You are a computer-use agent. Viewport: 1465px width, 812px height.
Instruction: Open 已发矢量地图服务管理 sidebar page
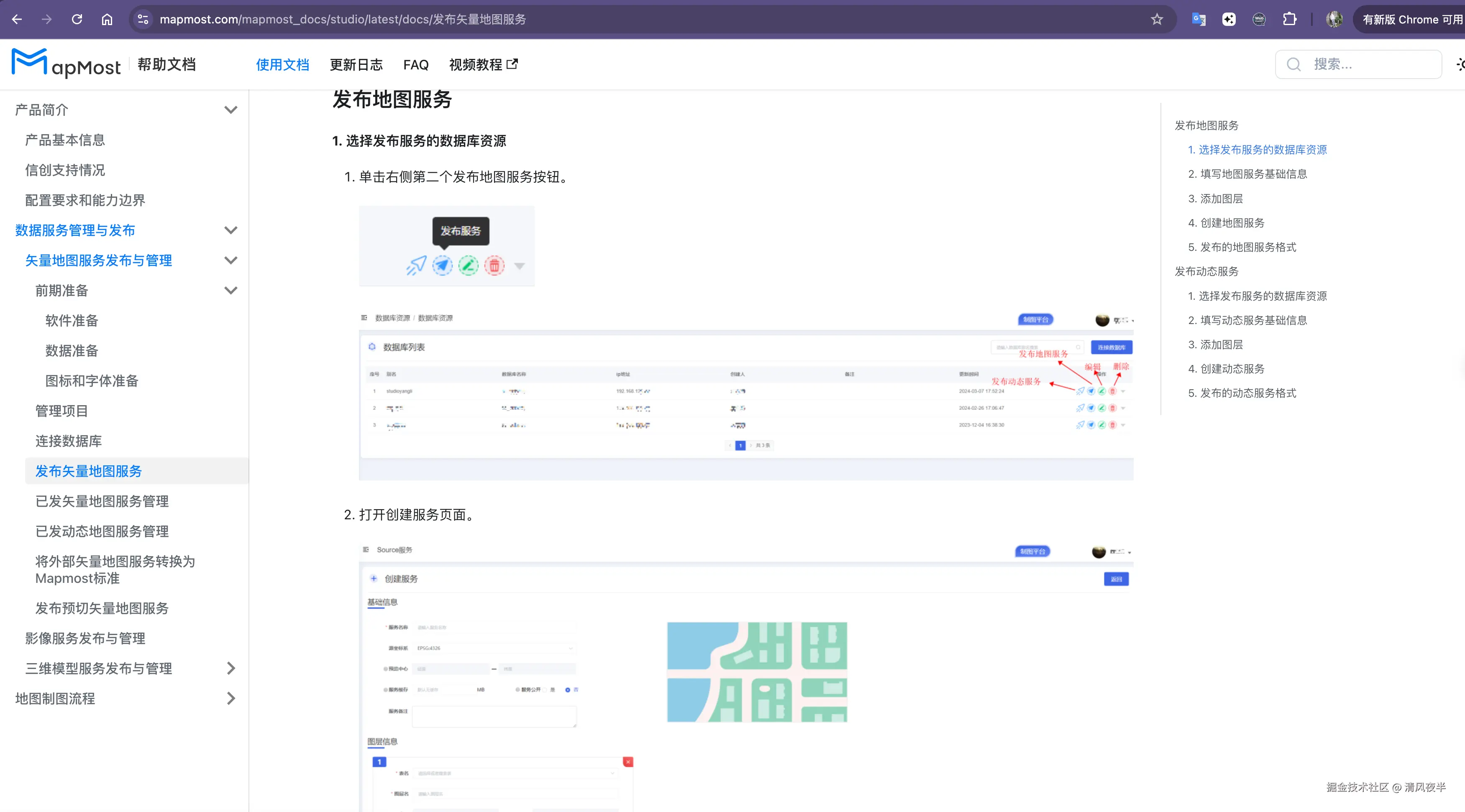[x=102, y=501]
